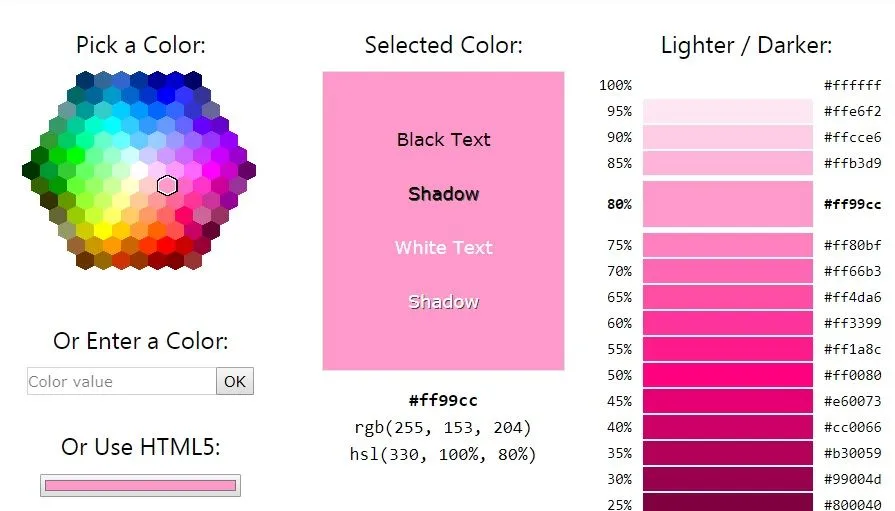Image resolution: width=895 pixels, height=511 pixels.
Task: Click the large Selected Color preview box
Action: point(444,221)
